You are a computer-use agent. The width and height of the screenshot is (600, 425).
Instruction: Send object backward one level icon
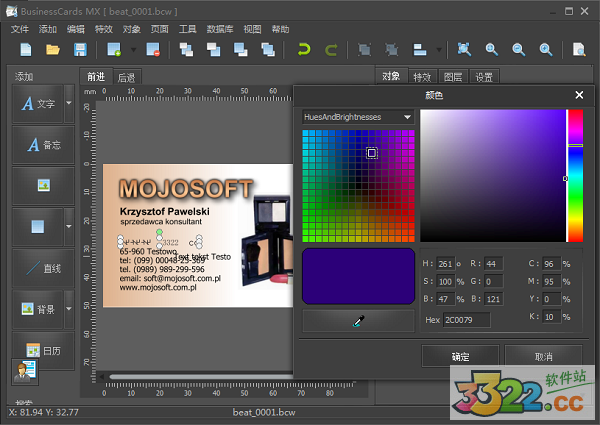pyautogui.click(x=240, y=50)
